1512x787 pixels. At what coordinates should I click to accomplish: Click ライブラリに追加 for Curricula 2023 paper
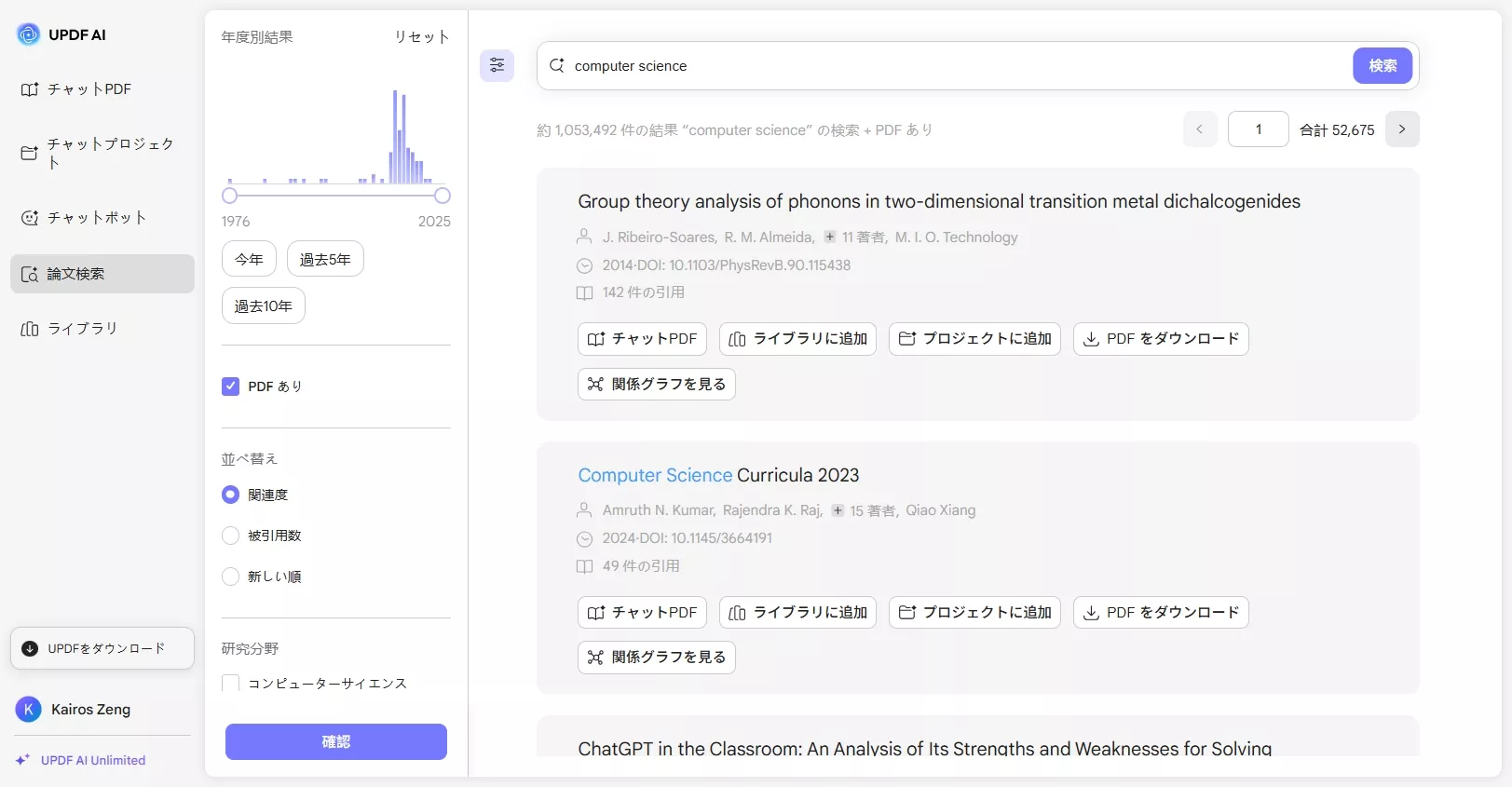click(797, 613)
